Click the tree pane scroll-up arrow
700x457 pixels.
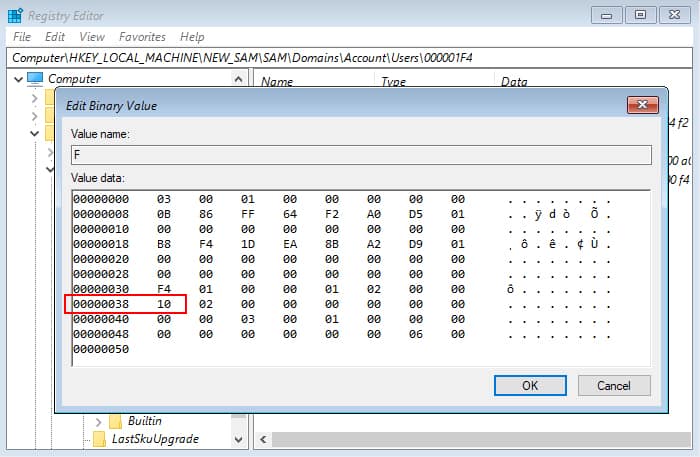[238, 79]
